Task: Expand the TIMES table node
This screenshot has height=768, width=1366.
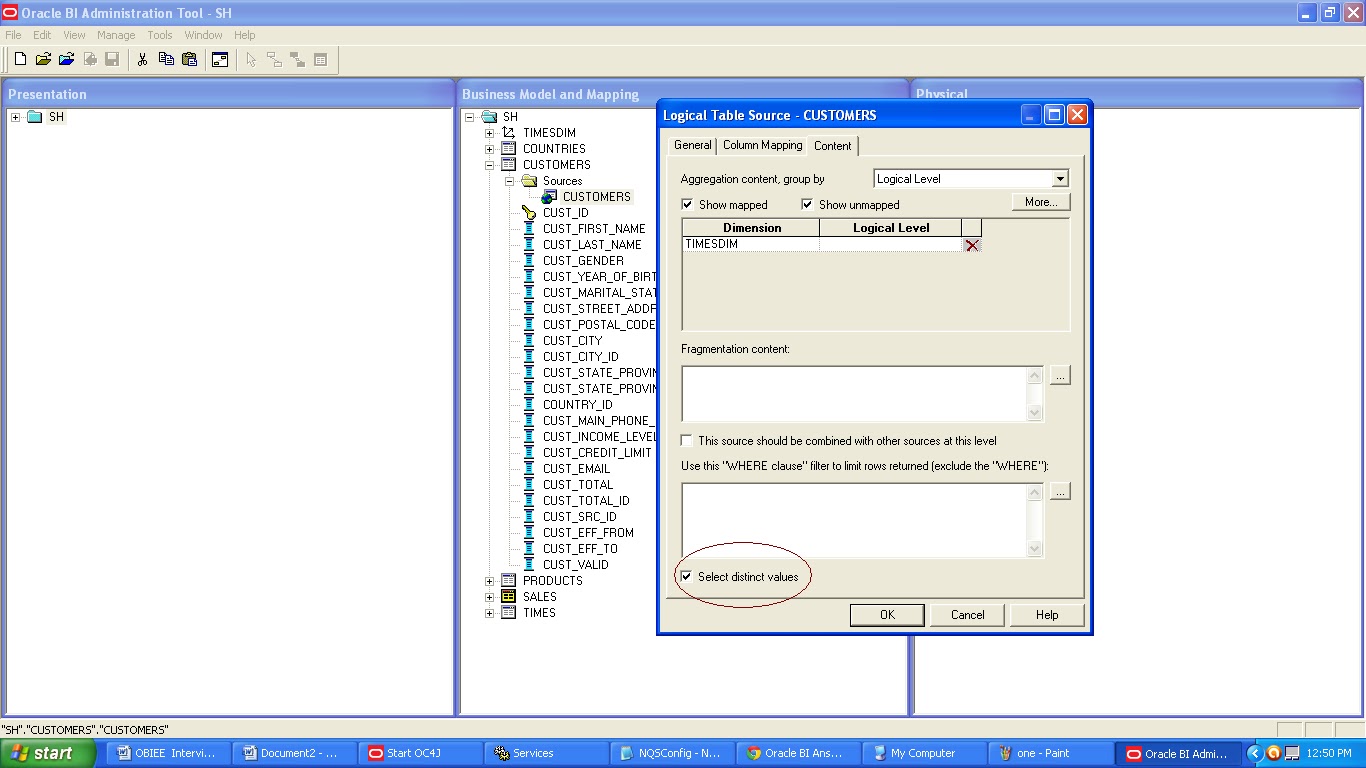Action: pyautogui.click(x=490, y=613)
